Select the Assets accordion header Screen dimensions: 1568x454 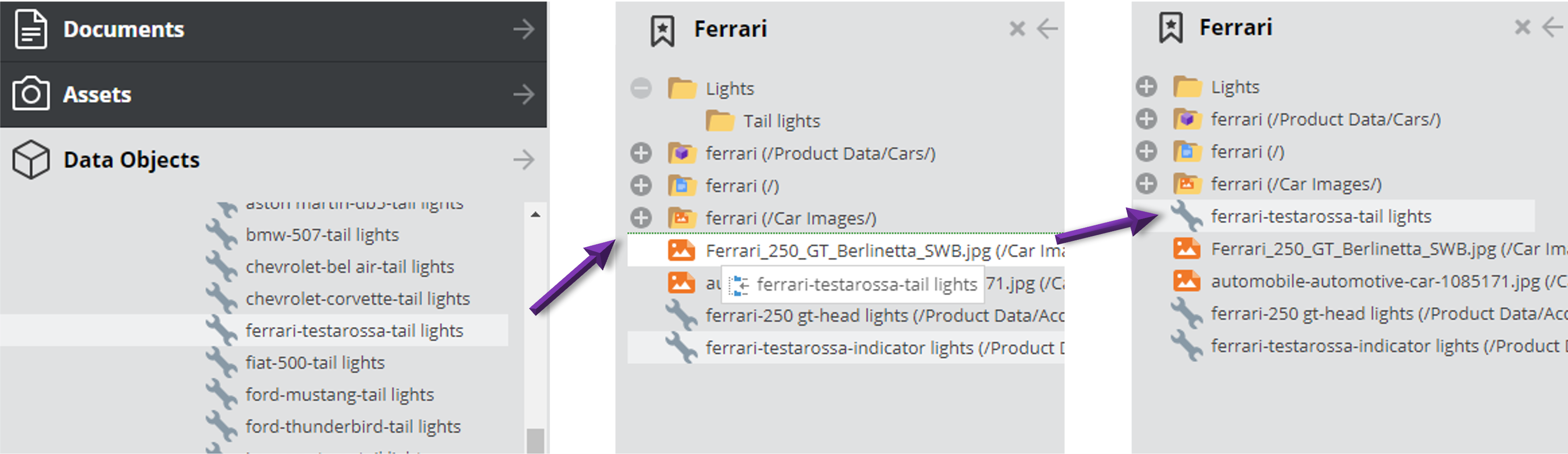(x=273, y=95)
